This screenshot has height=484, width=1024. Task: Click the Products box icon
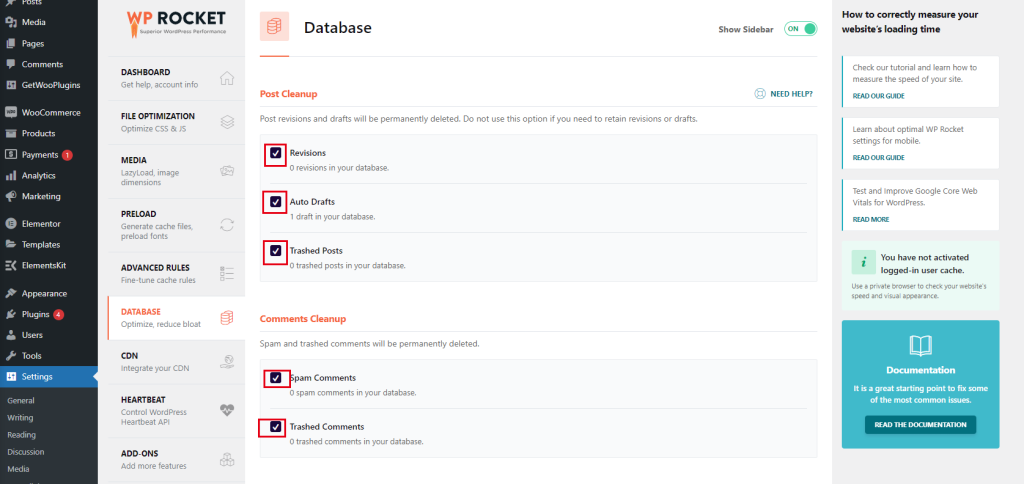point(10,133)
